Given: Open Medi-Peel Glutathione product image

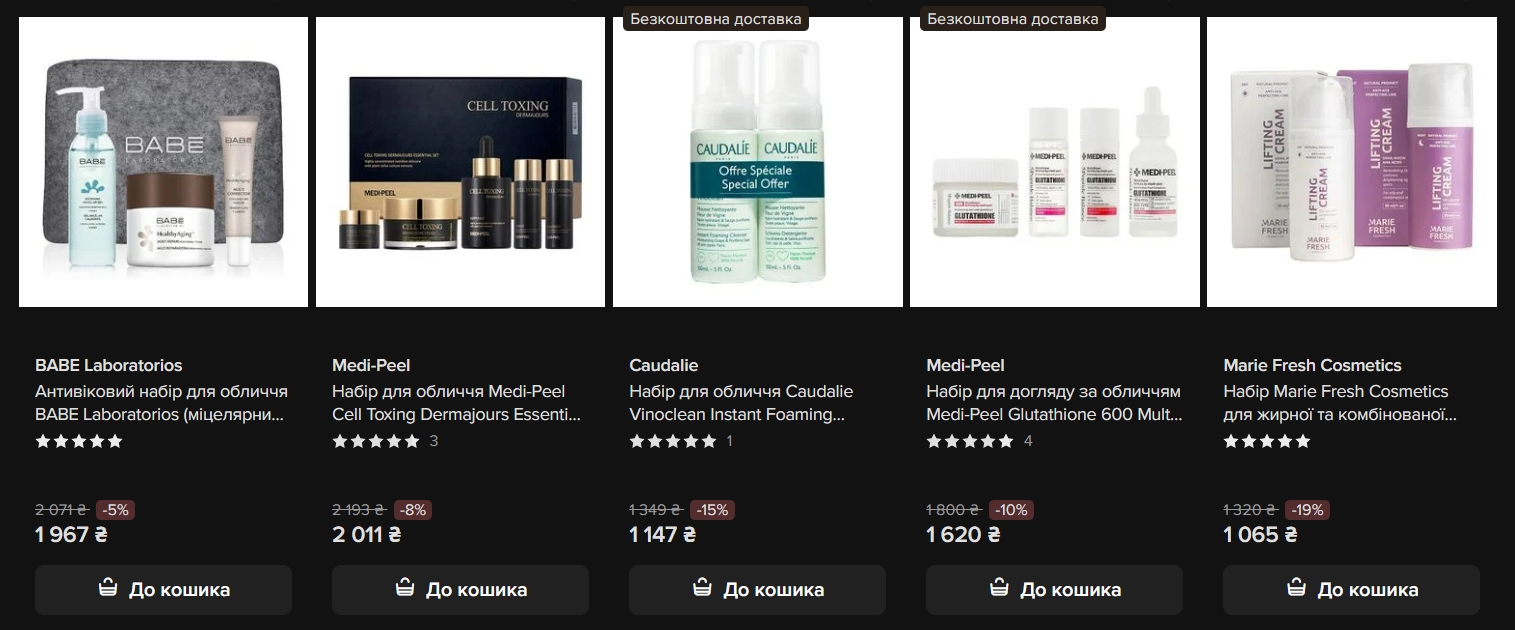Looking at the screenshot, I should pos(1054,162).
